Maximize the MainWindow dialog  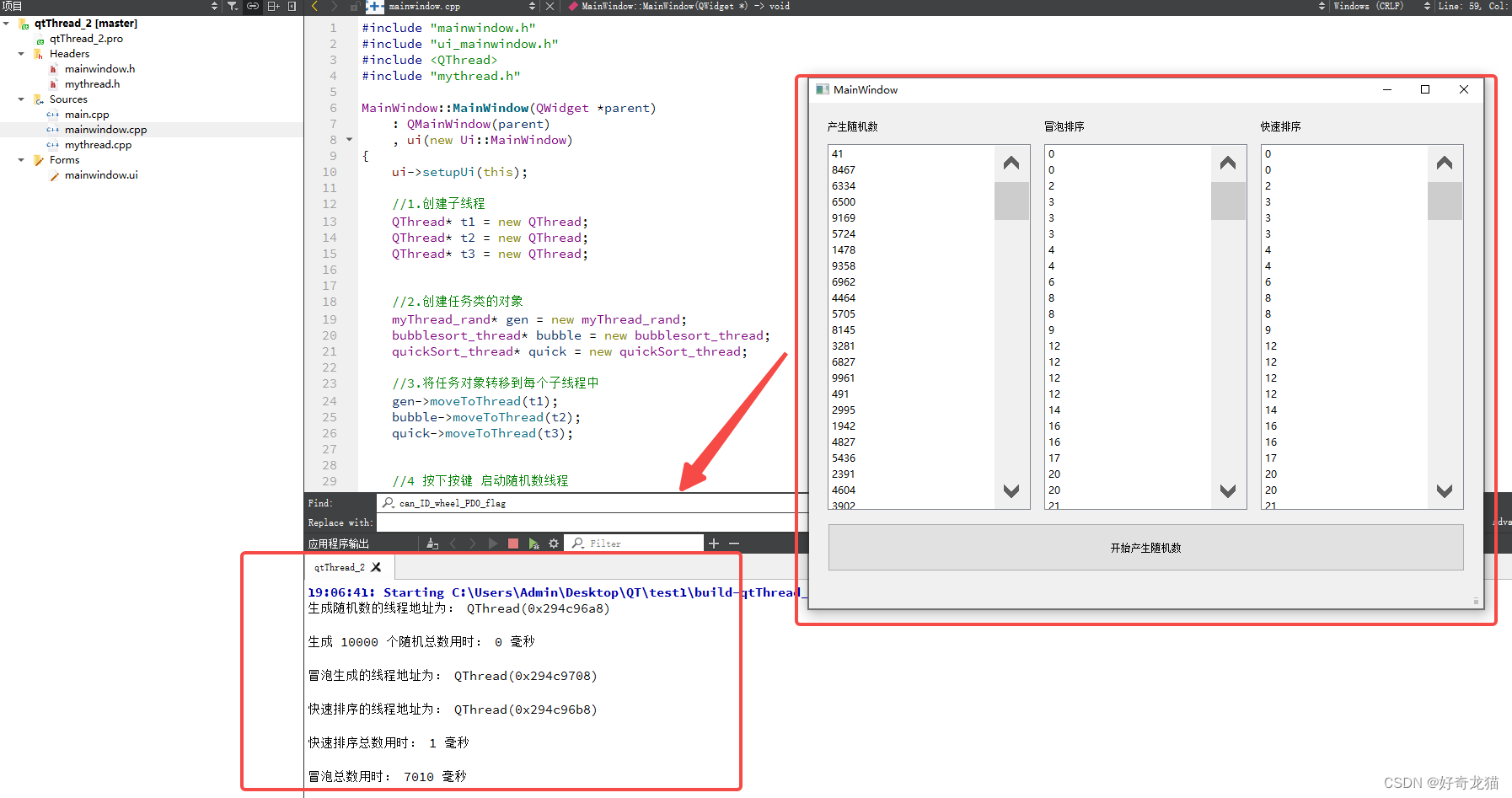1425,89
